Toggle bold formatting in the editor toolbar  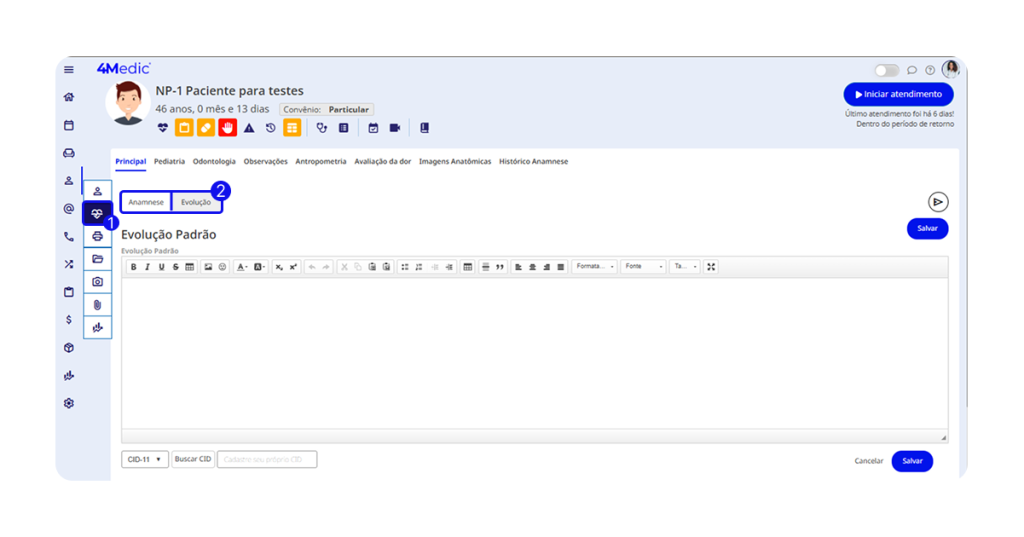(133, 267)
